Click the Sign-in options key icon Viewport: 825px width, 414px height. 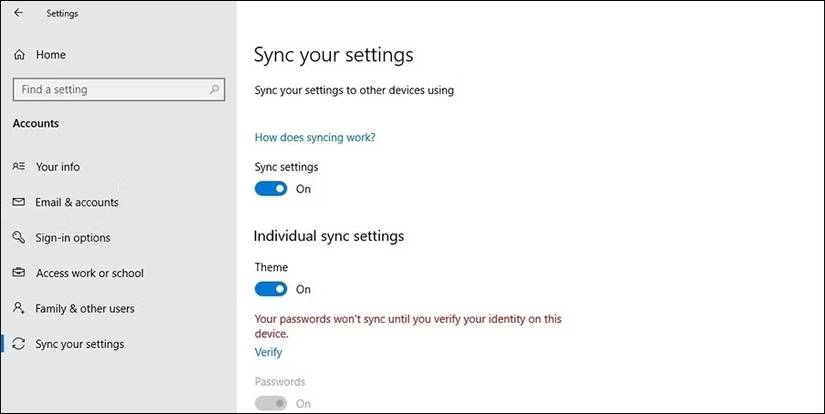(x=18, y=237)
